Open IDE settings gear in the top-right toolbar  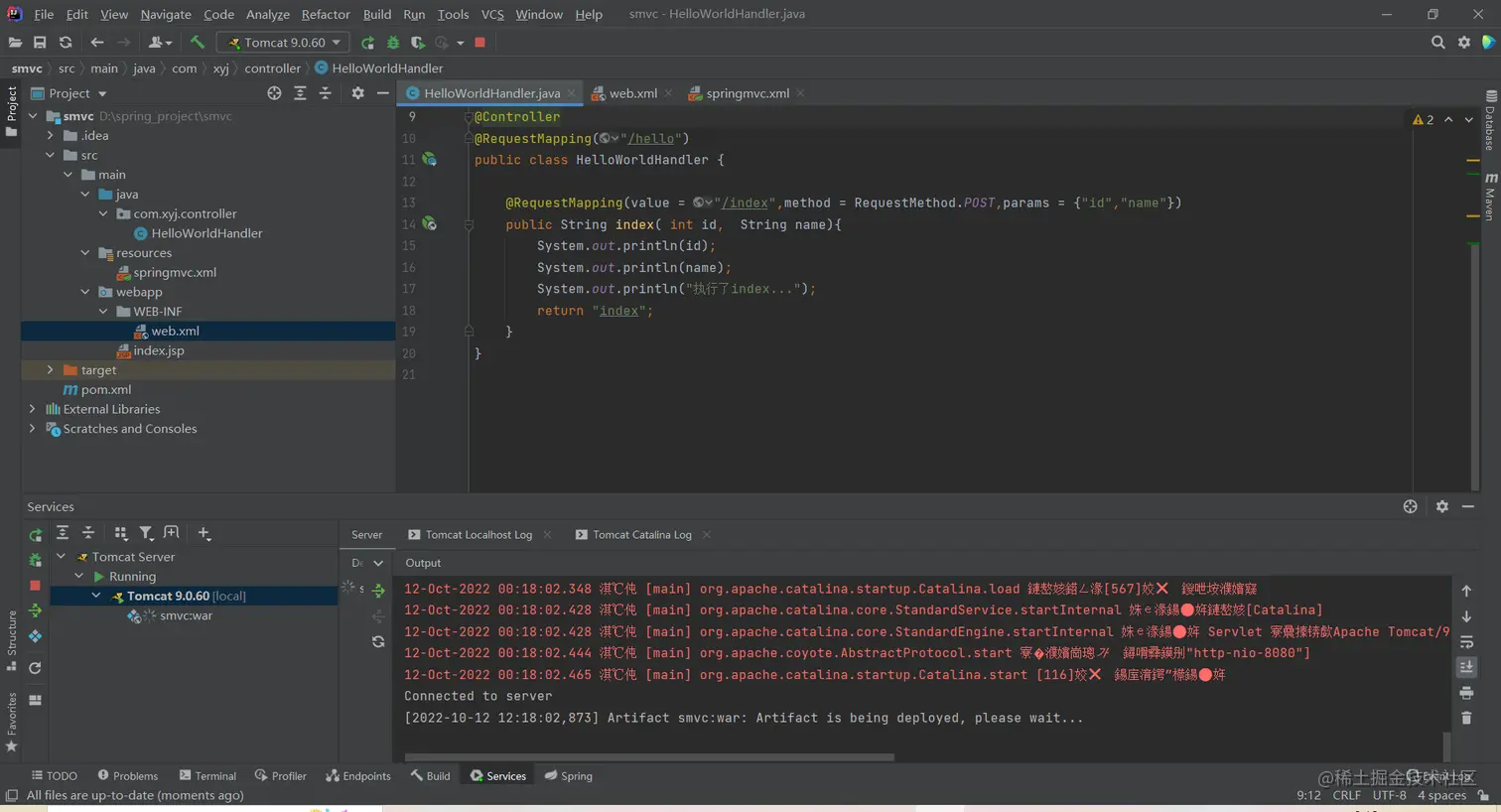1464,43
